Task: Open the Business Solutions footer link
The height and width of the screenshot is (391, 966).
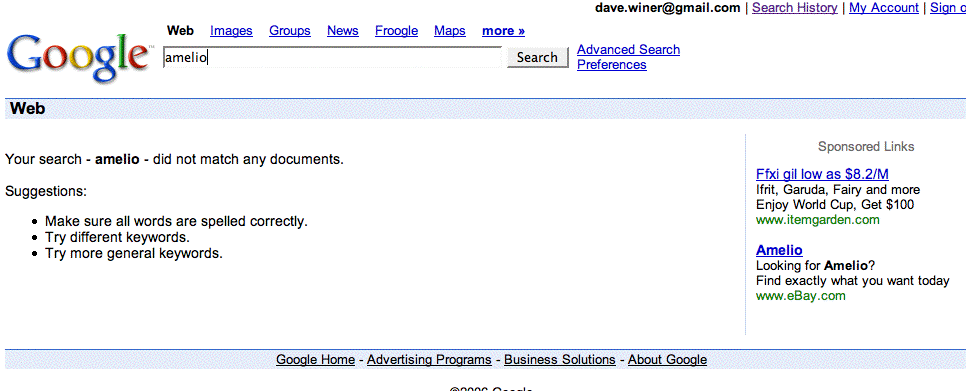Action: click(560, 360)
